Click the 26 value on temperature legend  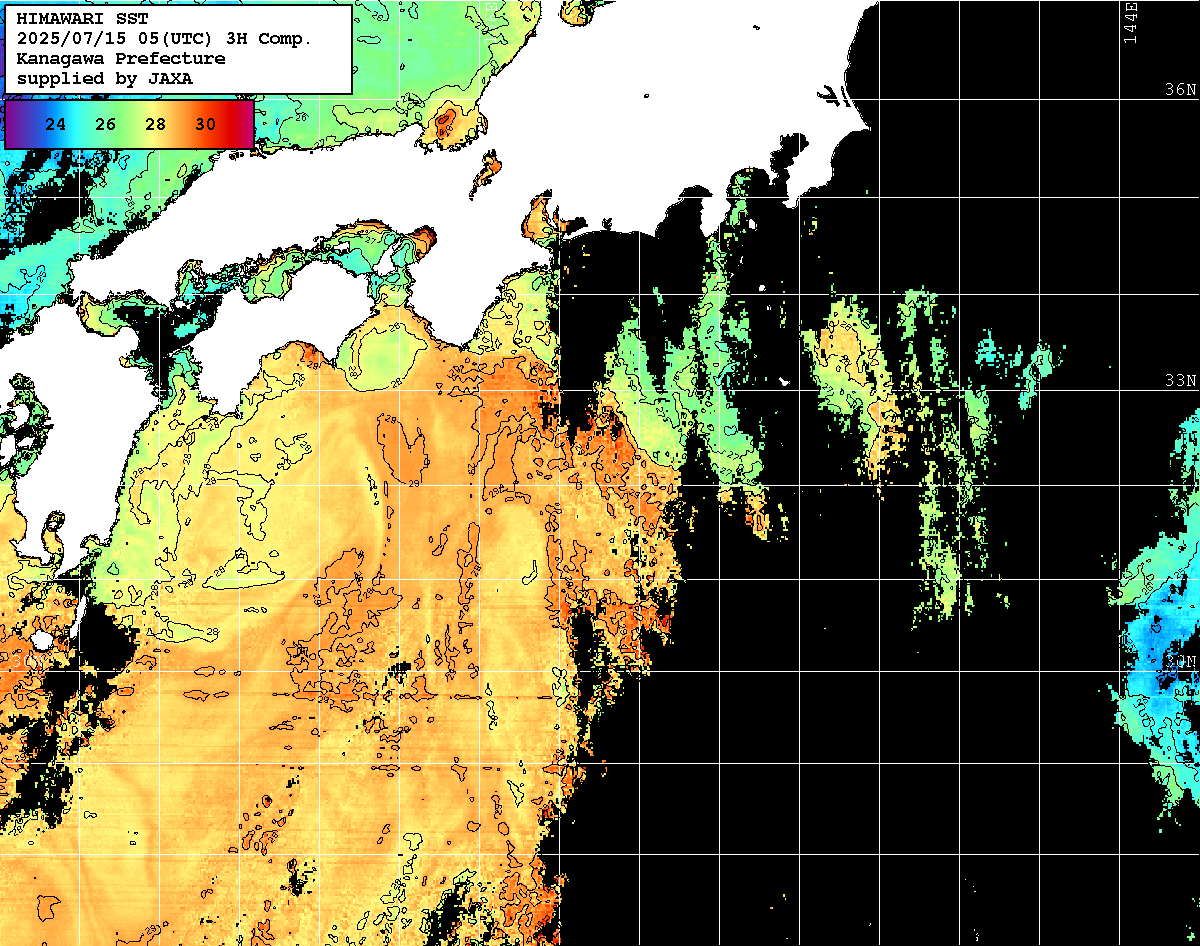(106, 124)
